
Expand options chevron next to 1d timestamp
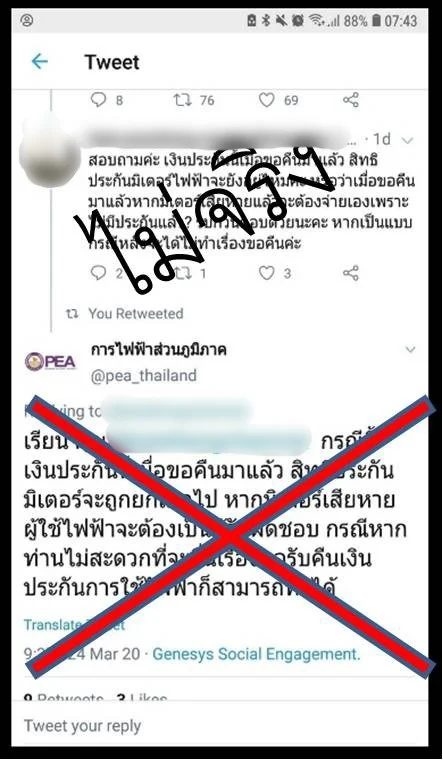(x=408, y=141)
